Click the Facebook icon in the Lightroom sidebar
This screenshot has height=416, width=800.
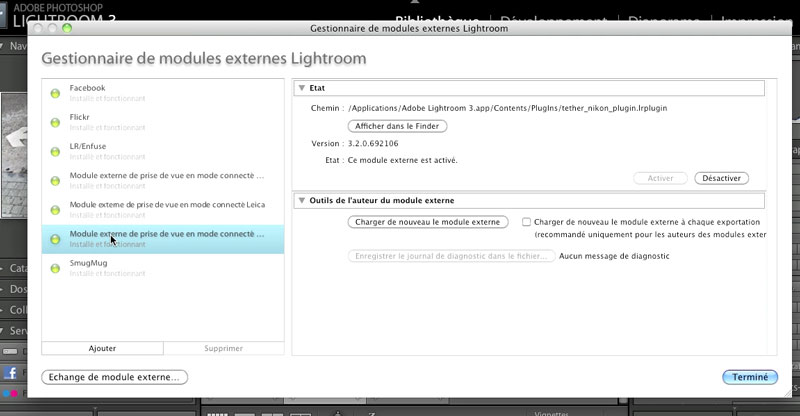pyautogui.click(x=10, y=373)
